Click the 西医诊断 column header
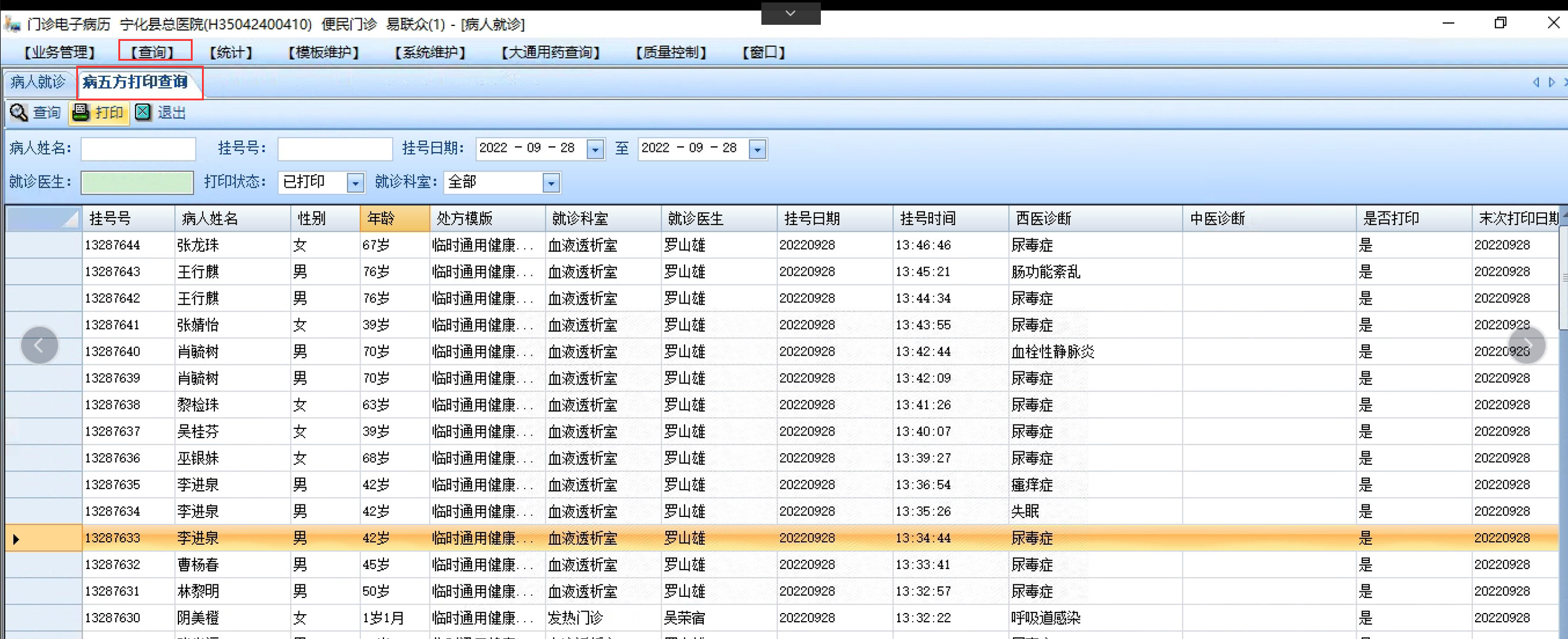 tap(1095, 219)
